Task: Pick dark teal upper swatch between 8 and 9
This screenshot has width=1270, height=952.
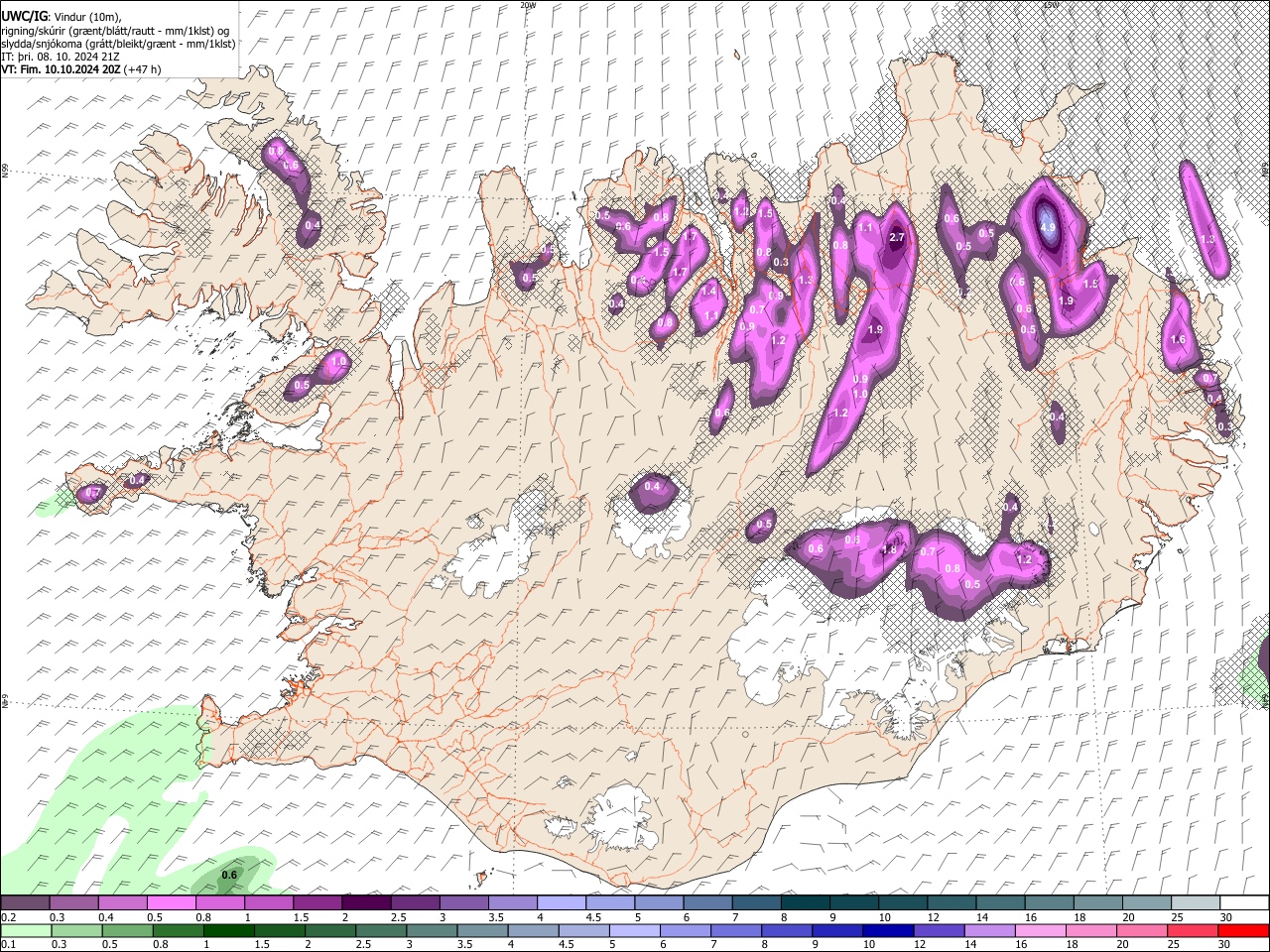Action: click(x=806, y=903)
